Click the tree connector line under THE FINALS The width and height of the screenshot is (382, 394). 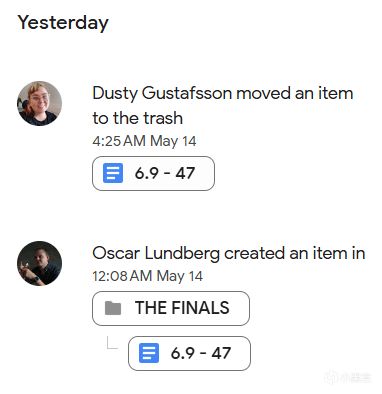tap(112, 343)
